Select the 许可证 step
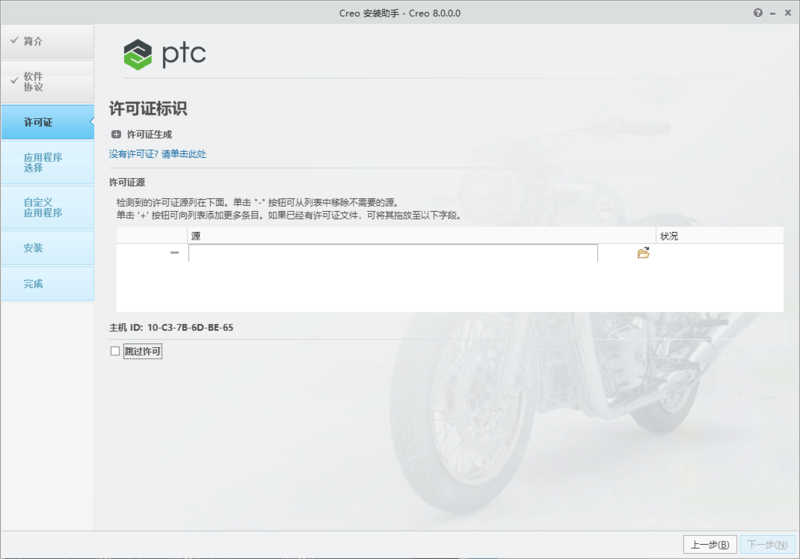 click(x=47, y=122)
